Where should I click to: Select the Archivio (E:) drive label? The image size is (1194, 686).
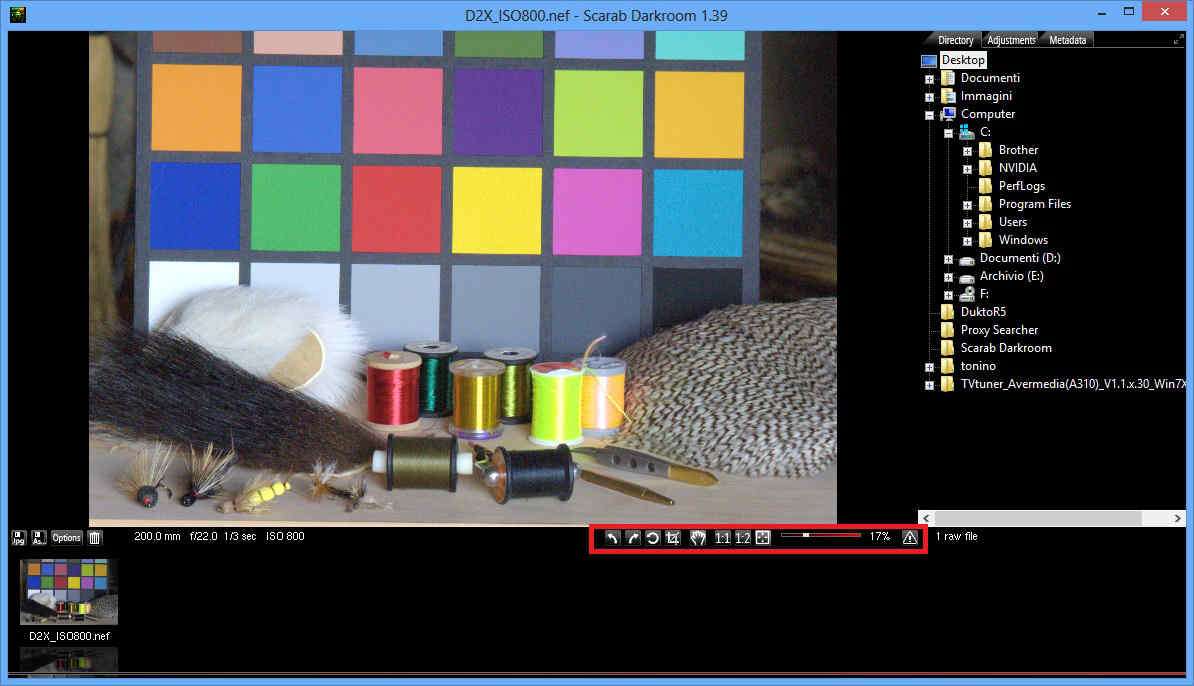coord(1011,276)
